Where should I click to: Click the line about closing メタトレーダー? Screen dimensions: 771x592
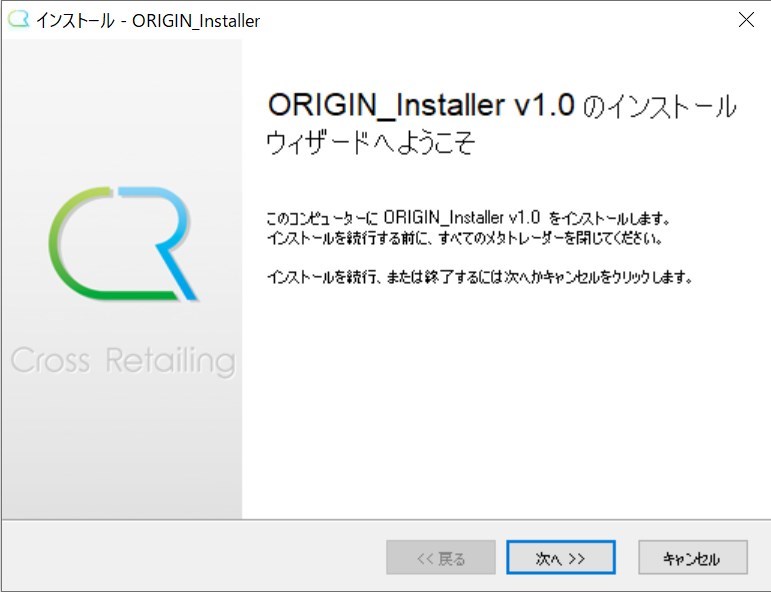click(x=465, y=238)
